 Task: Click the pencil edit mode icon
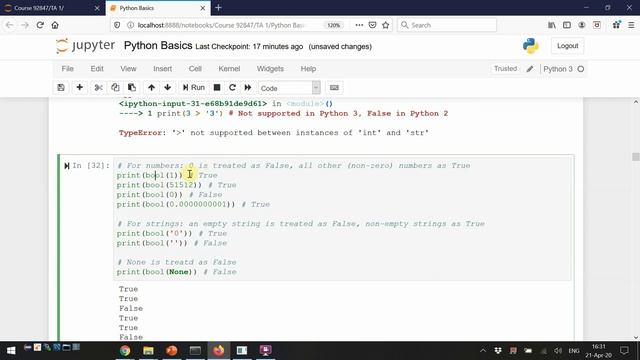click(530, 69)
